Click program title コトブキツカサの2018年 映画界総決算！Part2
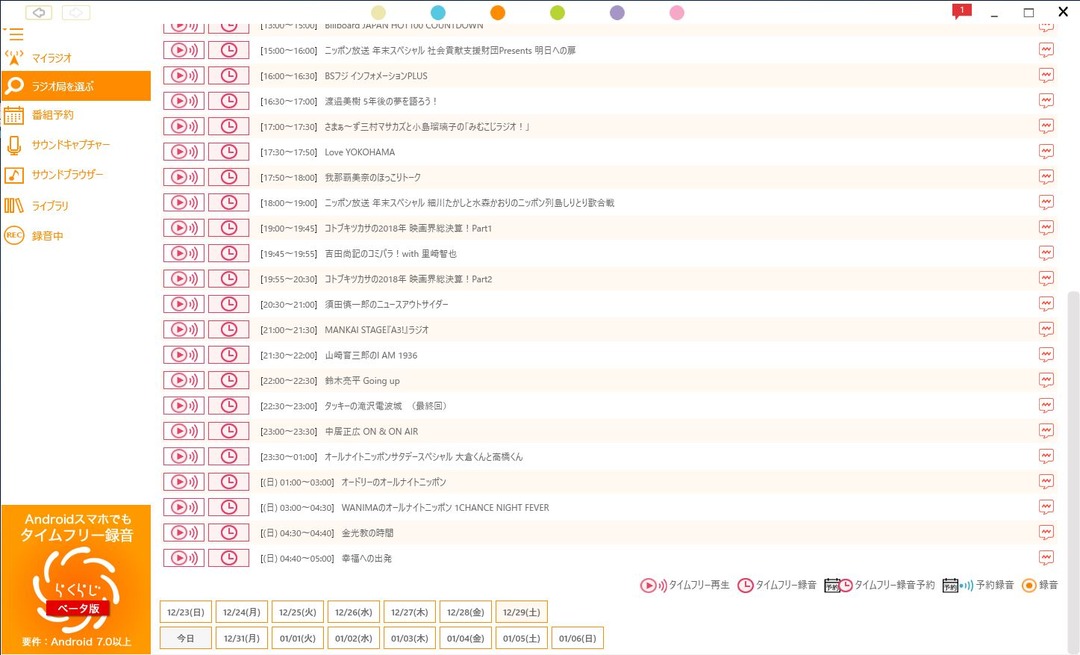The image size is (1080, 655). (408, 279)
